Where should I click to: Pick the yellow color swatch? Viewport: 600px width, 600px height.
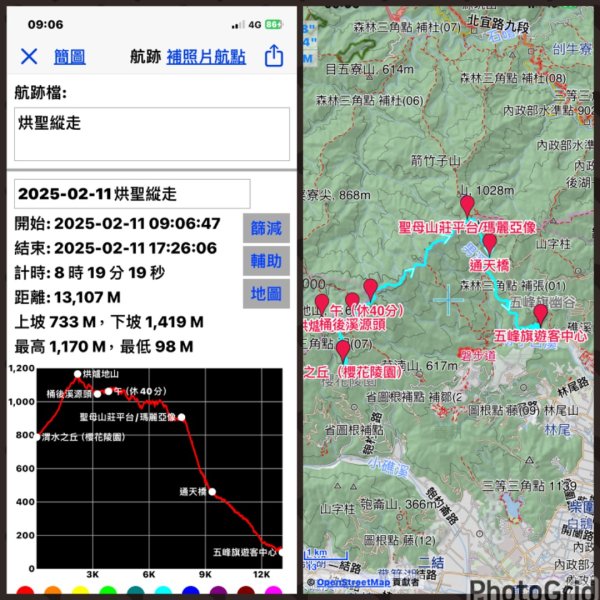(80, 590)
